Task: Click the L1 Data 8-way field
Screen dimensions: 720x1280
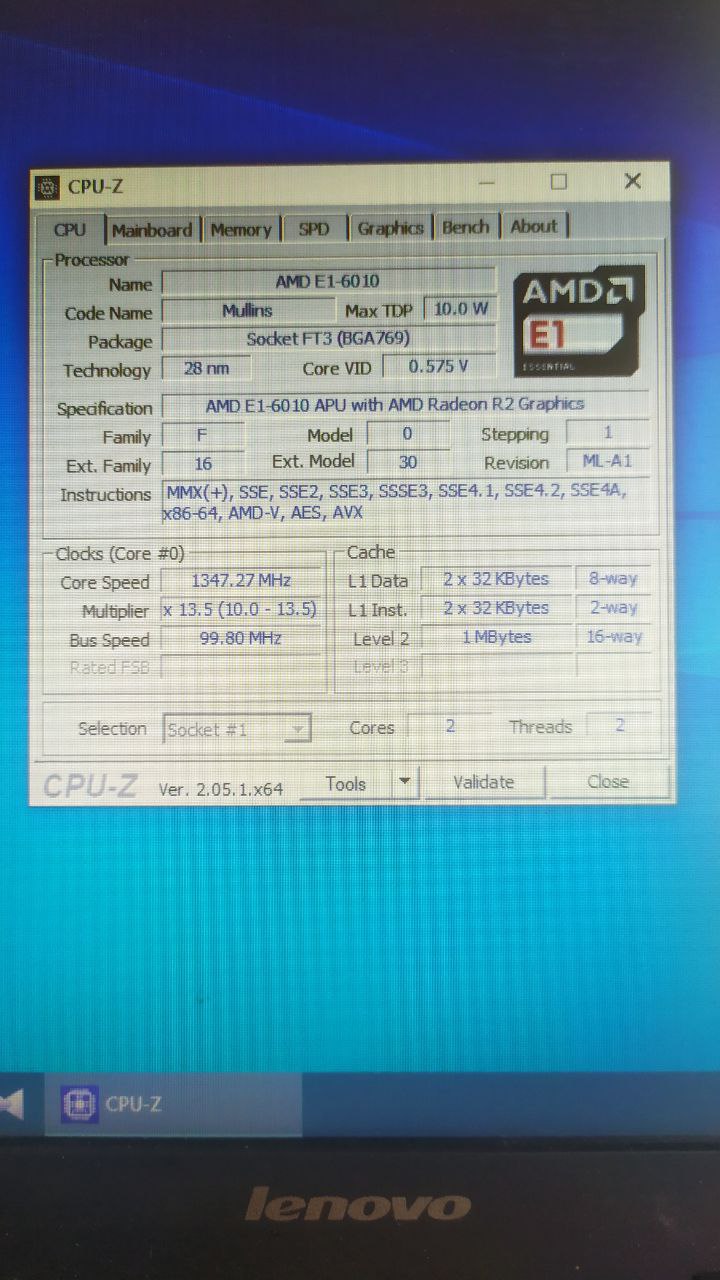Action: (x=613, y=578)
